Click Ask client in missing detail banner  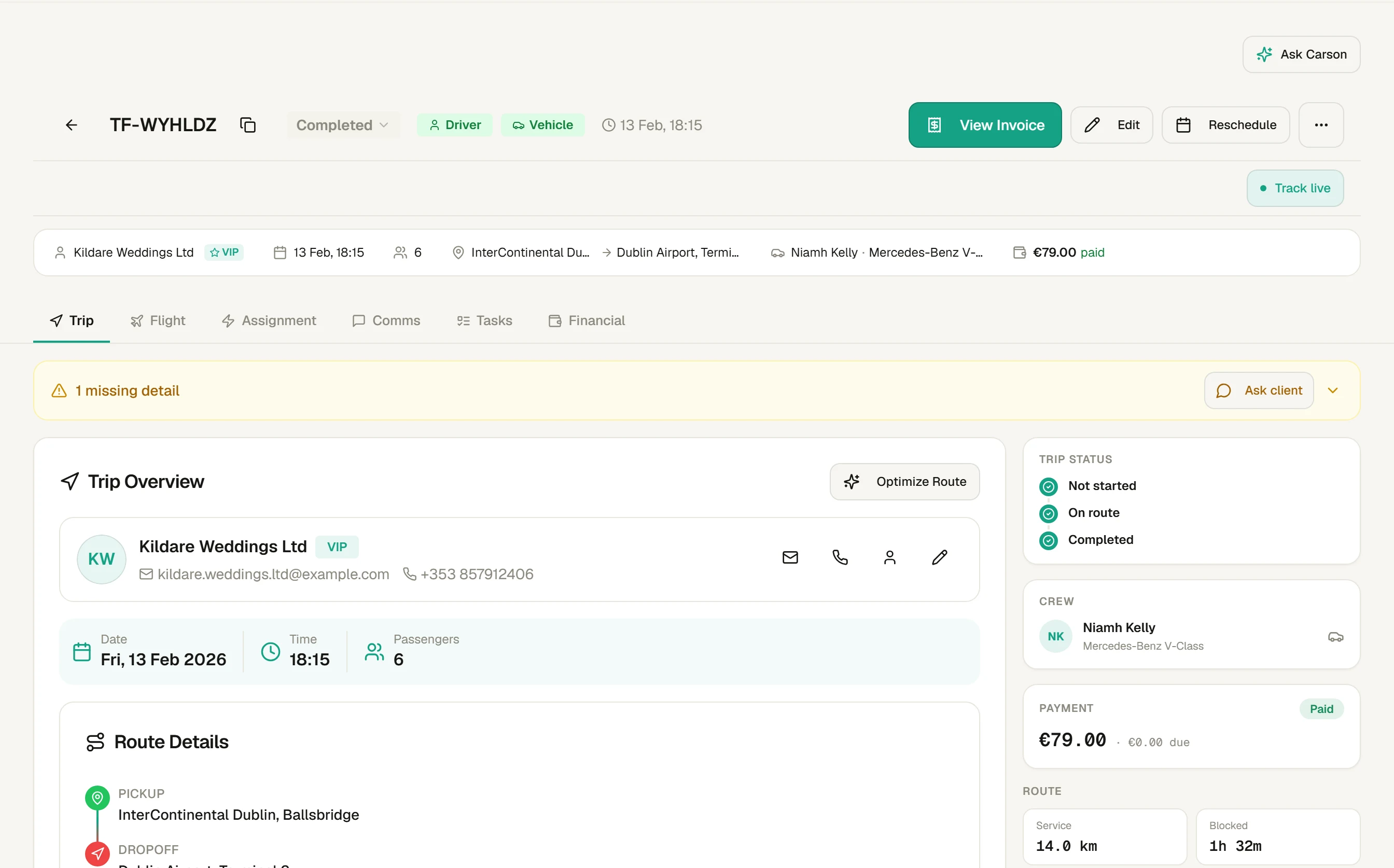(1259, 390)
